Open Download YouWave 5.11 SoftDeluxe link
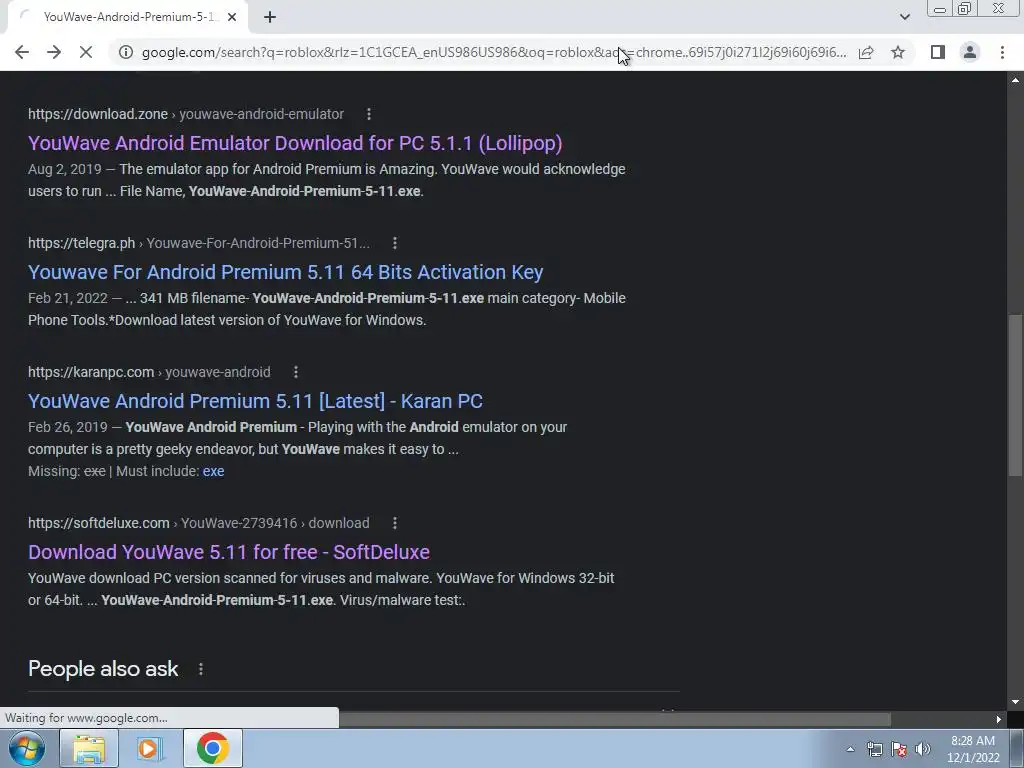Image resolution: width=1024 pixels, height=768 pixels. tap(229, 552)
